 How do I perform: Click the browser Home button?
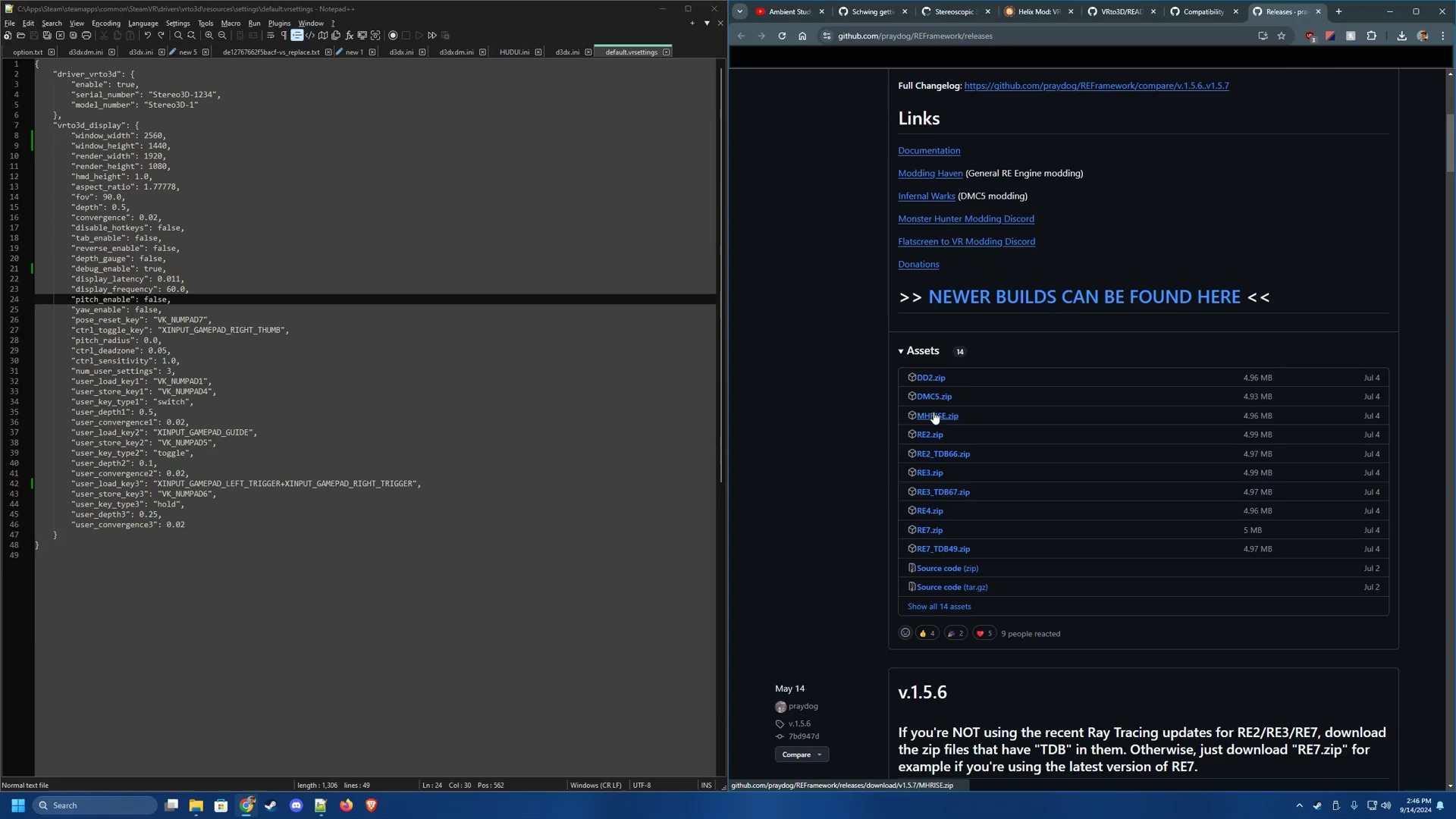pyautogui.click(x=802, y=36)
